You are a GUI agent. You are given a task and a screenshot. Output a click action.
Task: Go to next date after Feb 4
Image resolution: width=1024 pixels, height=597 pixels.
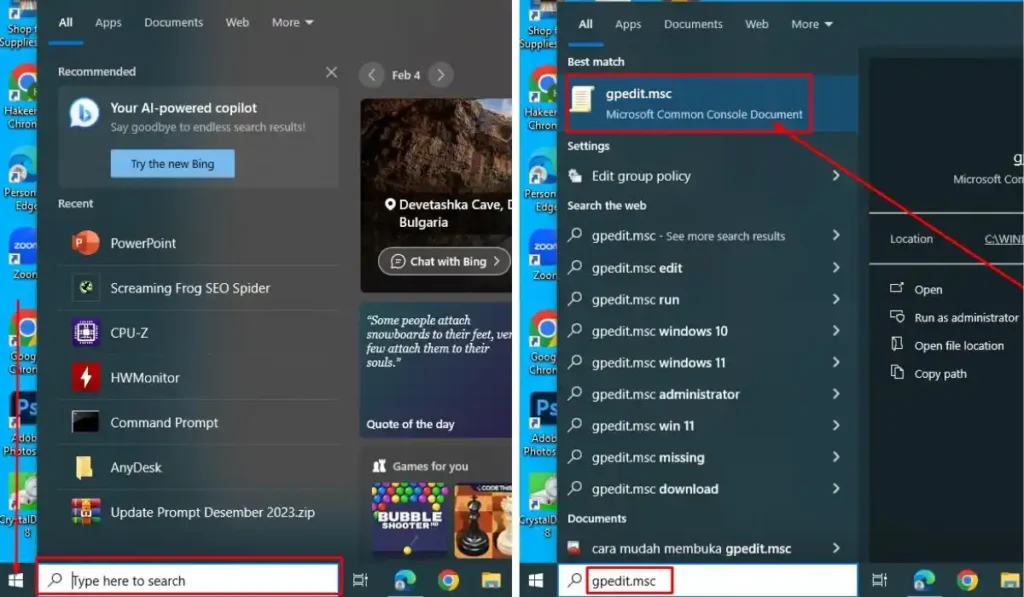[441, 75]
